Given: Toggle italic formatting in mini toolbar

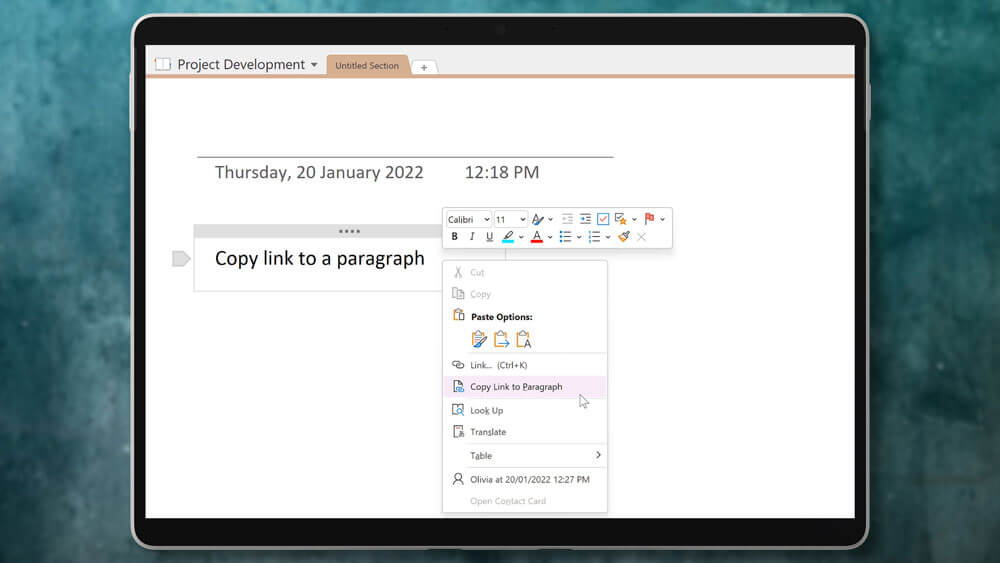Looking at the screenshot, I should click(472, 237).
